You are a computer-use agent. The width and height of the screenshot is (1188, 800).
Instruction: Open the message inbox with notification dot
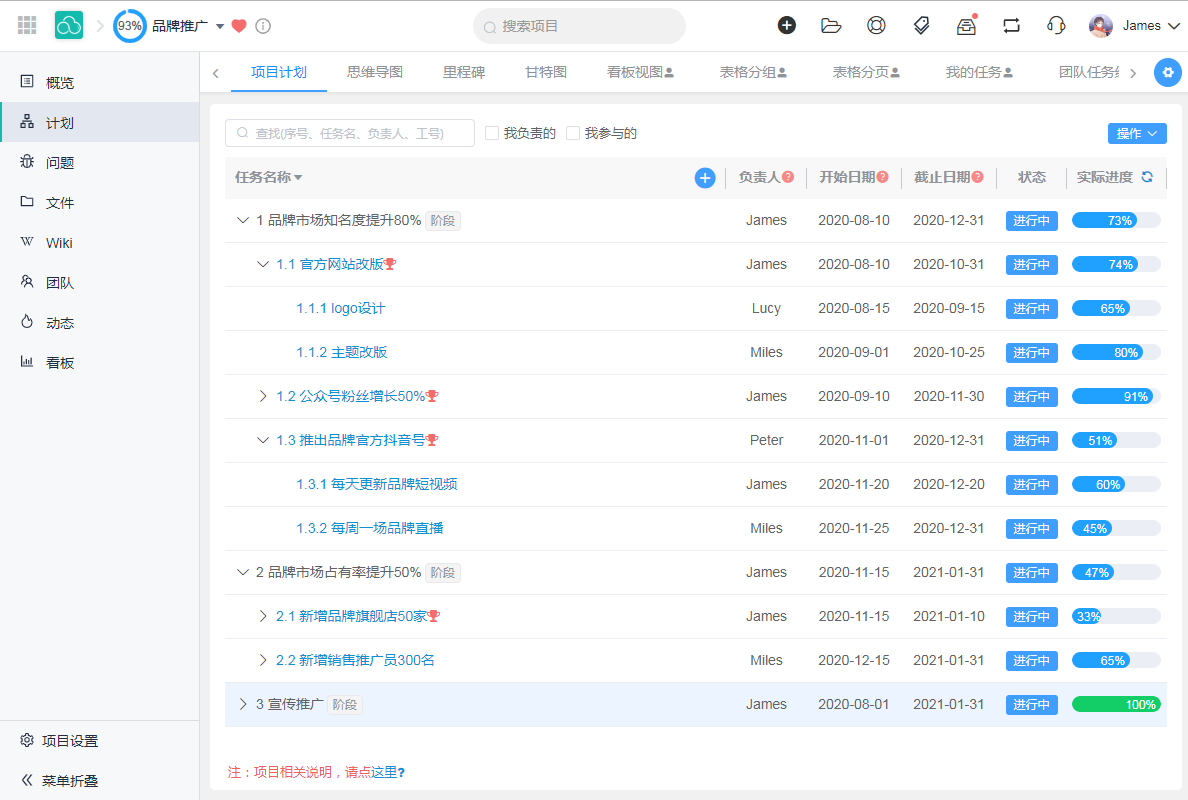click(966, 25)
